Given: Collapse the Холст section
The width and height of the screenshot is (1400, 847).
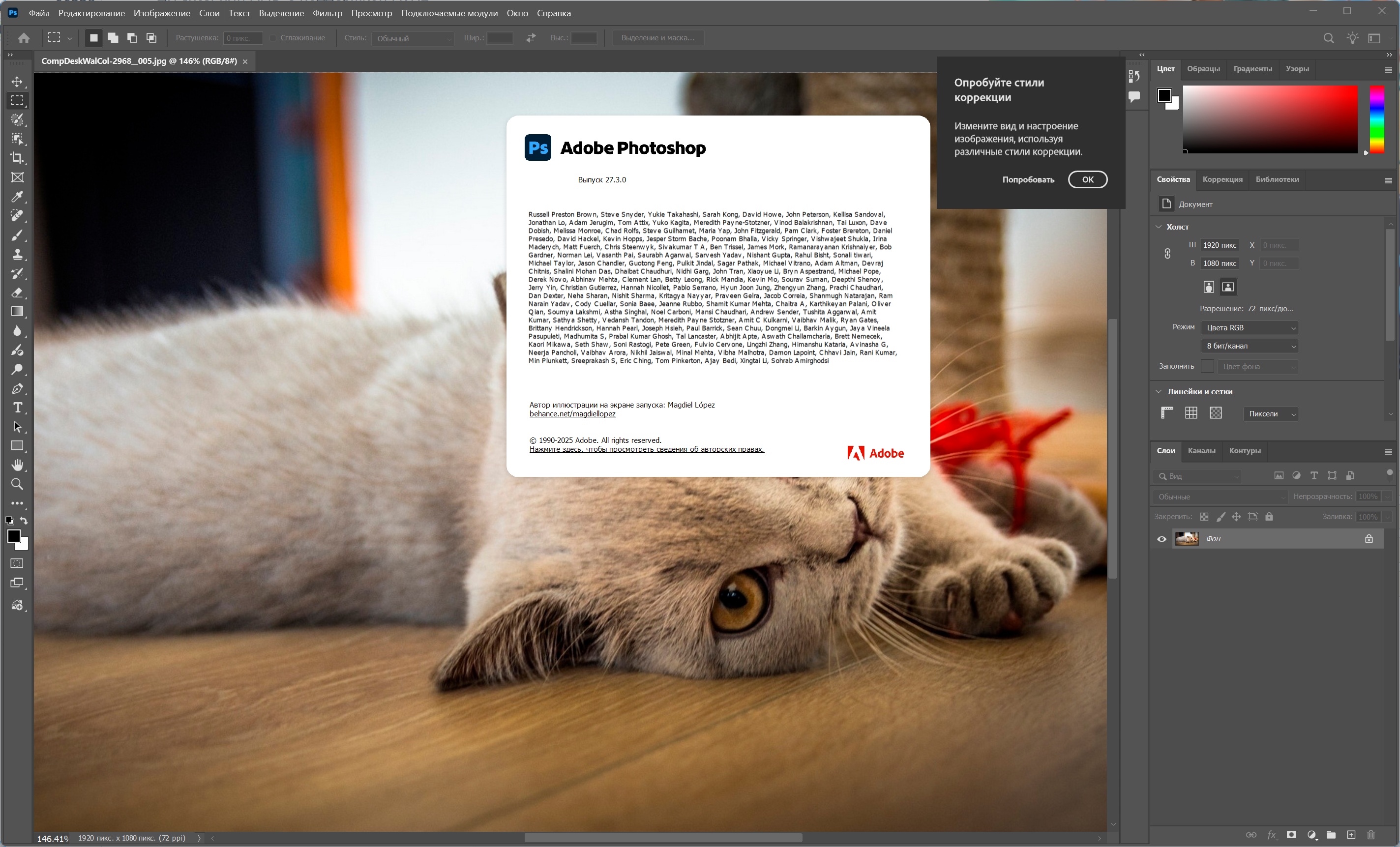Looking at the screenshot, I should click(x=1159, y=227).
